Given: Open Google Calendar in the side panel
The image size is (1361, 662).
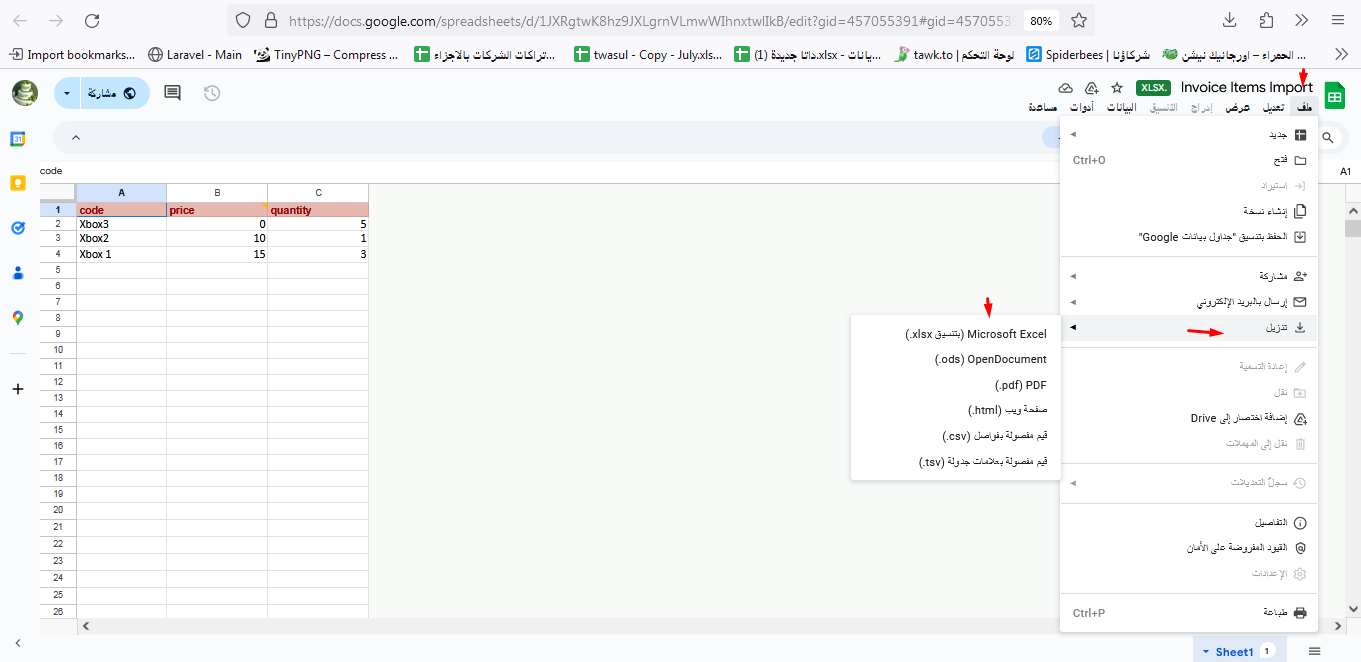Looking at the screenshot, I should (x=17, y=139).
